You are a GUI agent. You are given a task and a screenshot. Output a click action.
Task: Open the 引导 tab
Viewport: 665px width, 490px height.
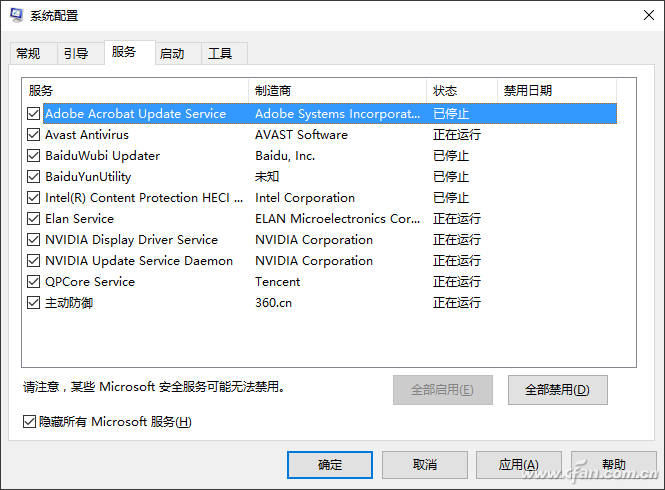click(76, 54)
